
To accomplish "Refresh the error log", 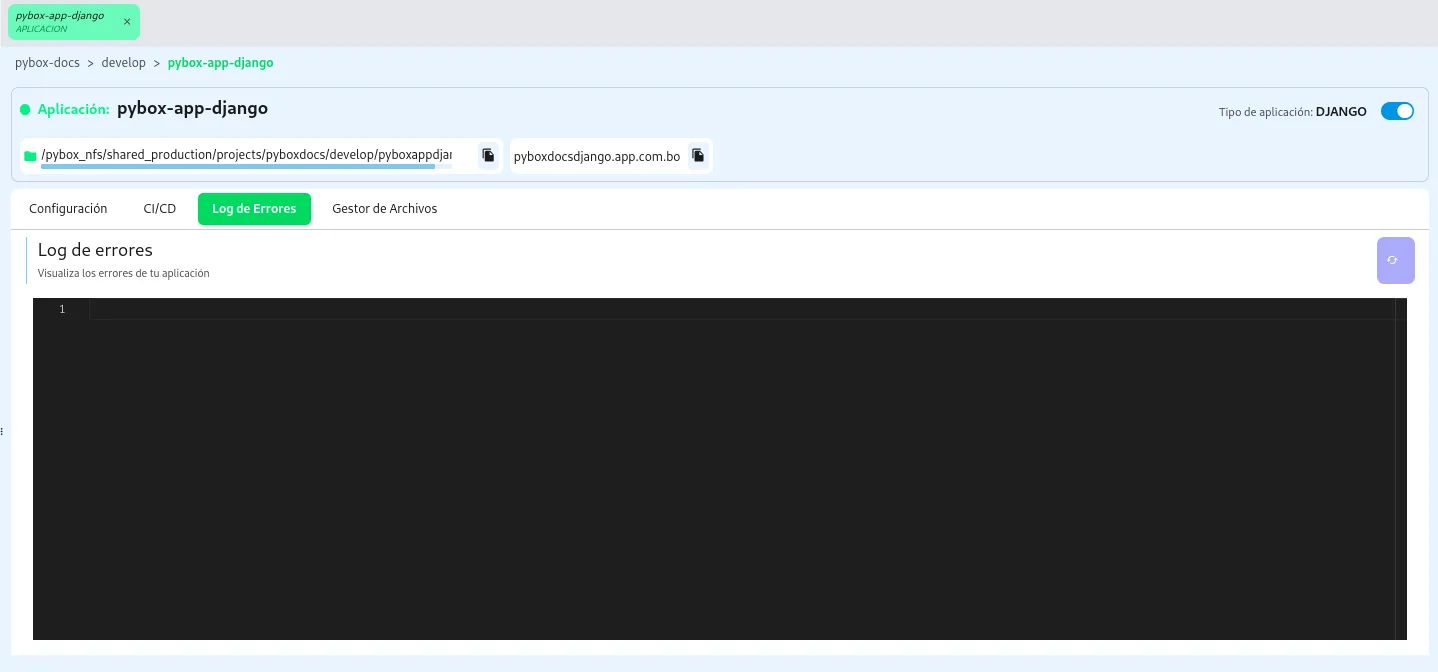I will coord(1395,260).
